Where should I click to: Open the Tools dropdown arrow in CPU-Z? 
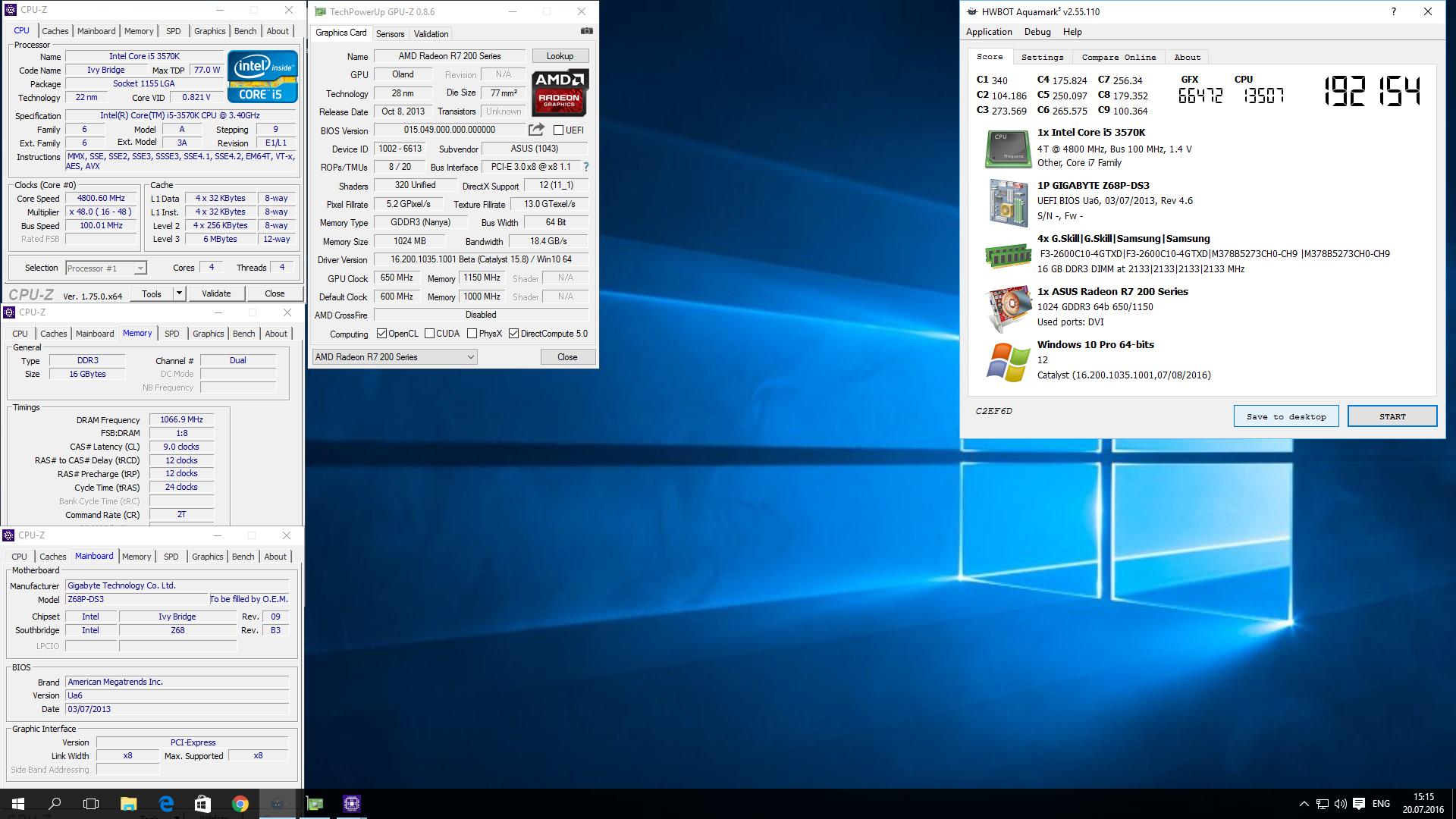point(179,293)
